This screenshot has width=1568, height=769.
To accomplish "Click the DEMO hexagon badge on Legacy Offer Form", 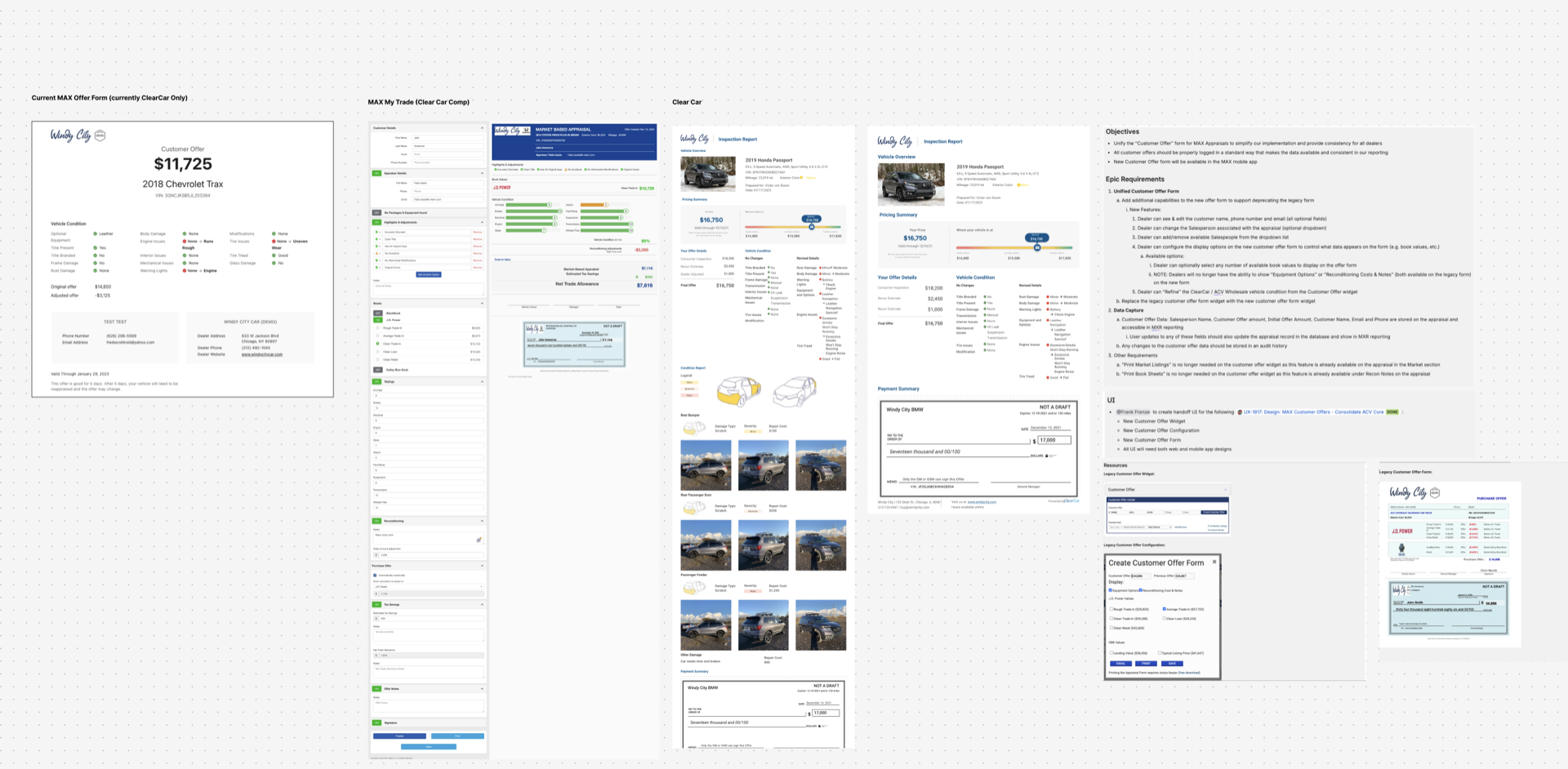I will tap(1435, 492).
